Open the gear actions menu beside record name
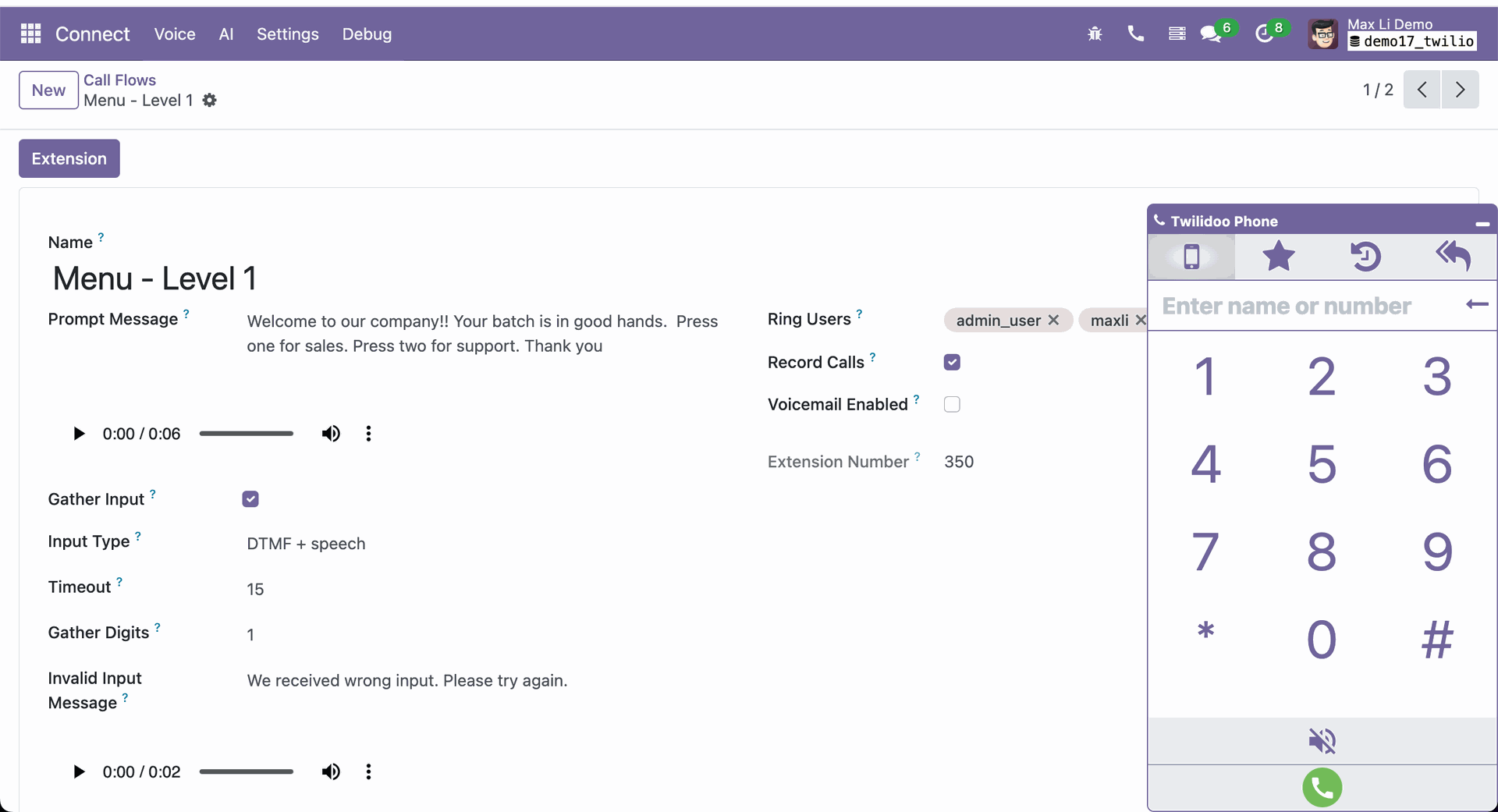The width and height of the screenshot is (1498, 812). [209, 101]
